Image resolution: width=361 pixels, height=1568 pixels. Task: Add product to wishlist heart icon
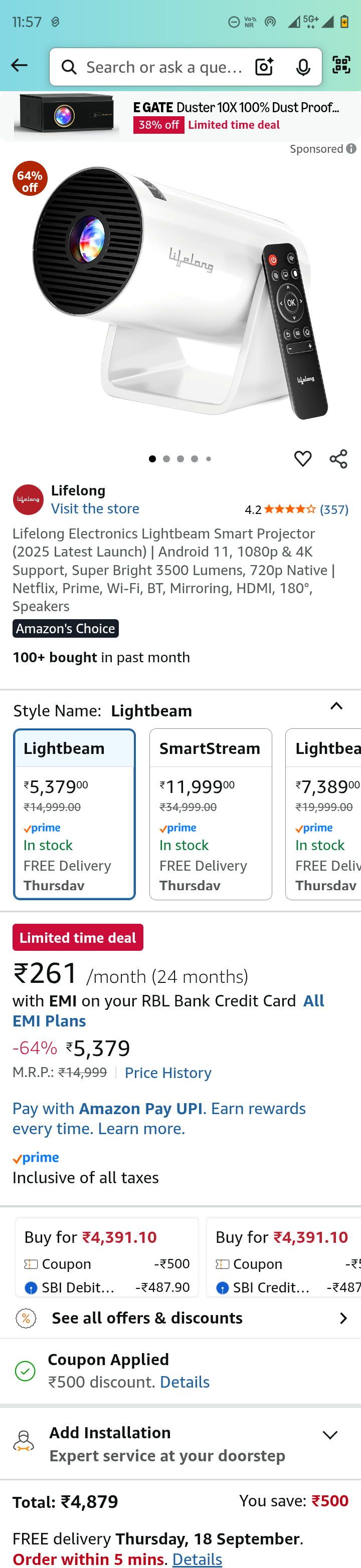pos(302,459)
